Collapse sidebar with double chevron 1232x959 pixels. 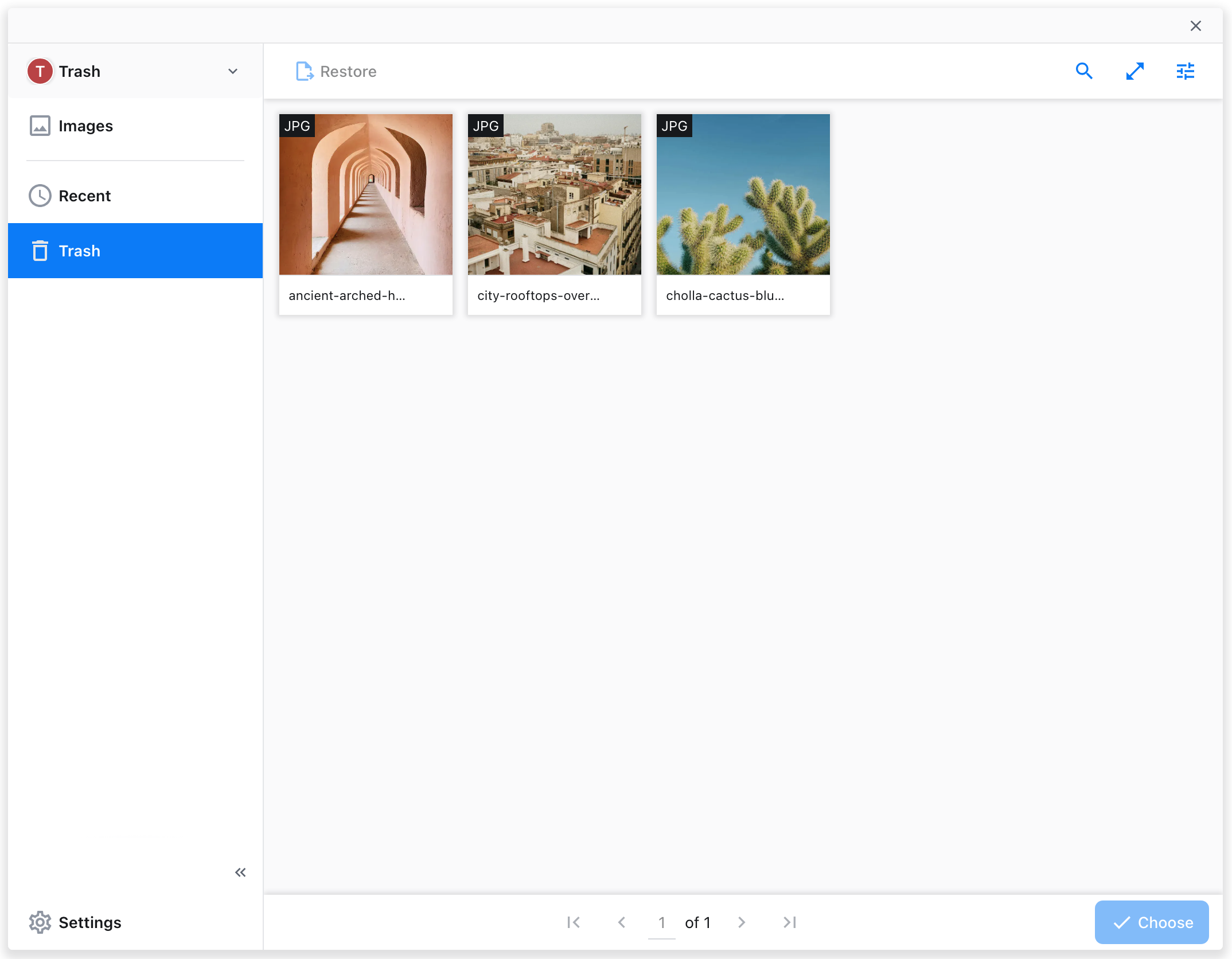click(240, 872)
